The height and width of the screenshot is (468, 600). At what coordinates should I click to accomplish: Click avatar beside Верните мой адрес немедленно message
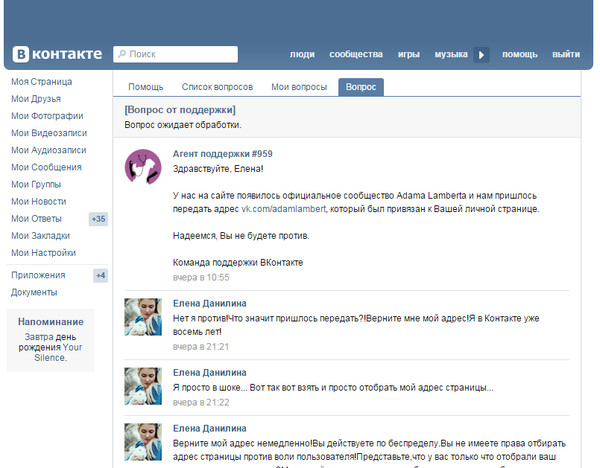pos(143,442)
